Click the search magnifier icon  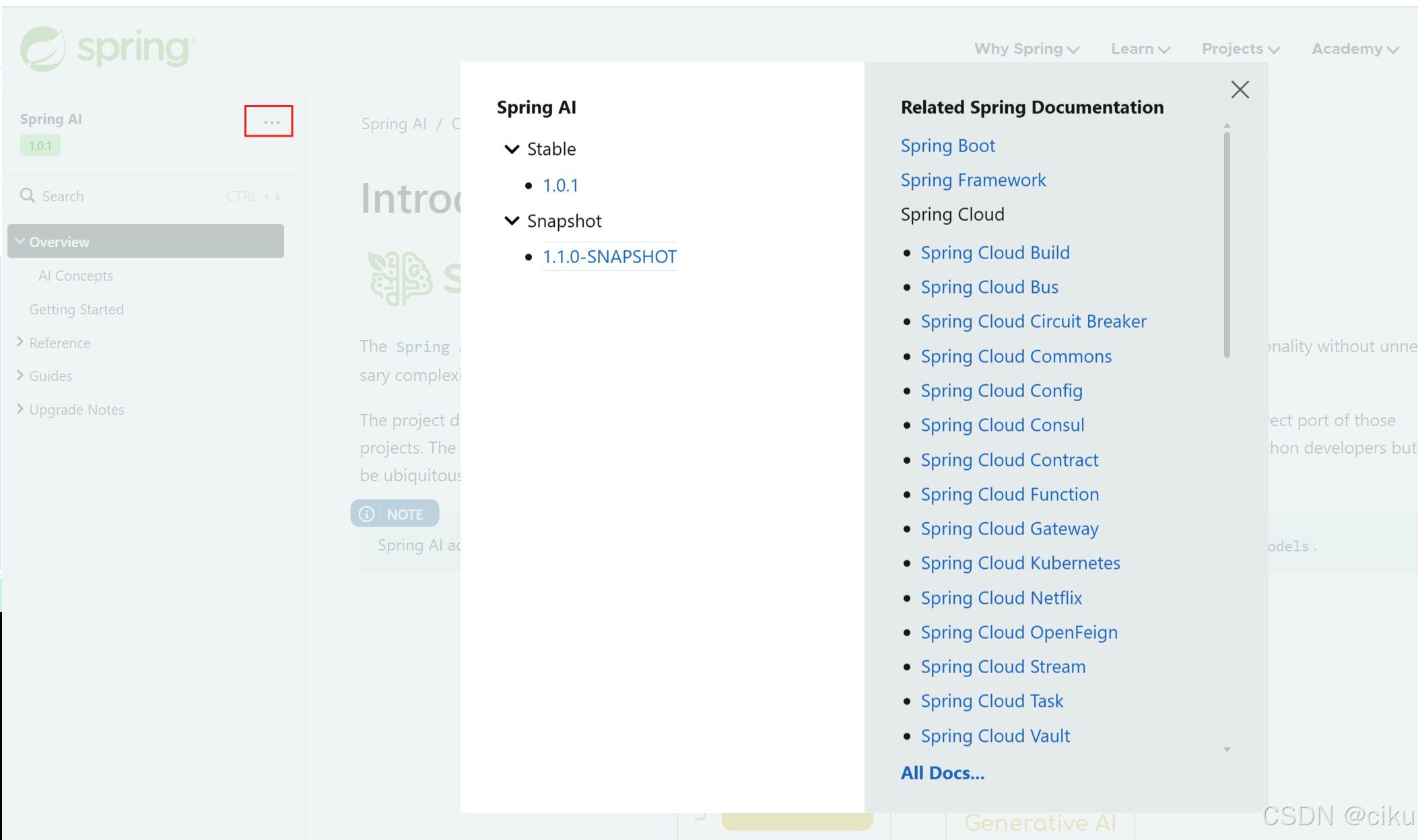[28, 195]
